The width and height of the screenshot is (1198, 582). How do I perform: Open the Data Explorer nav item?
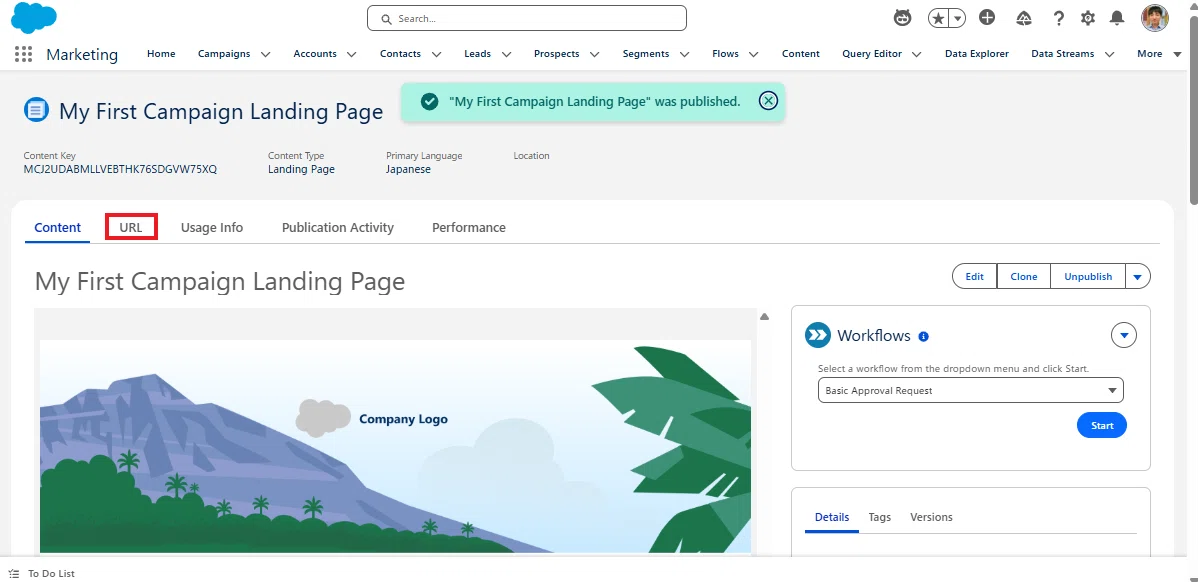click(976, 54)
